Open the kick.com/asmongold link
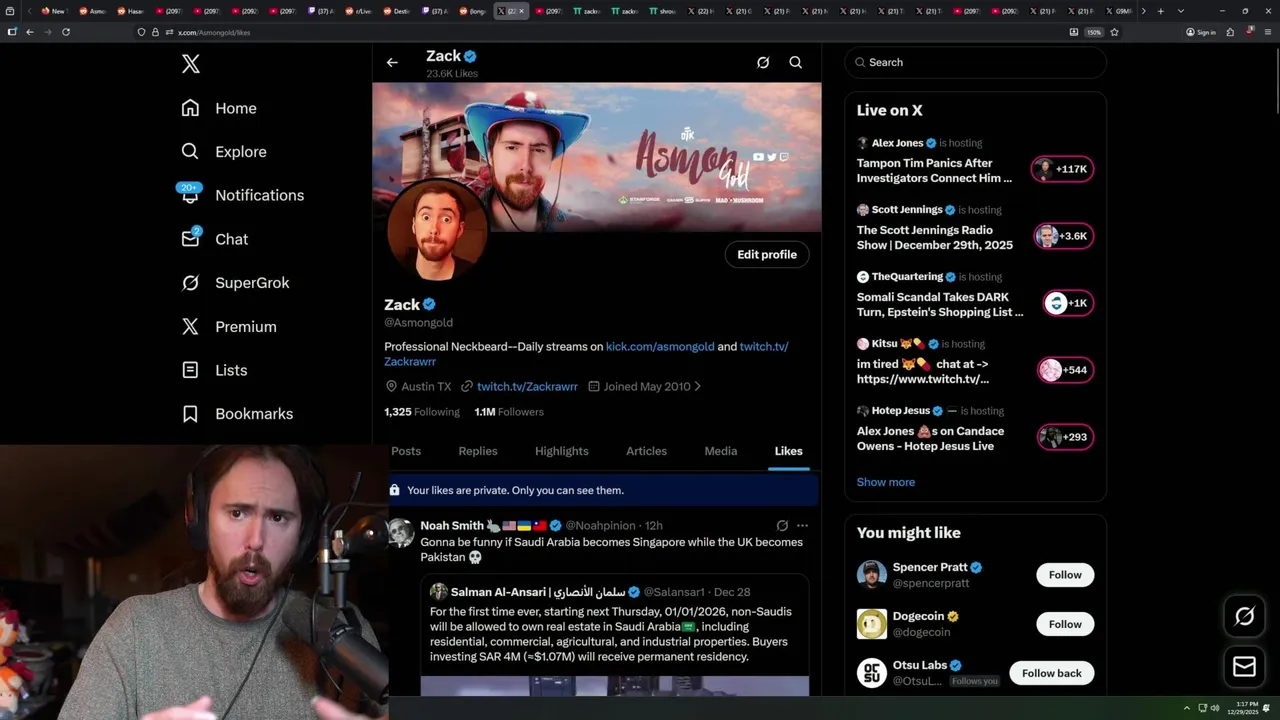Screen dimensions: 1280x720 coord(660,347)
